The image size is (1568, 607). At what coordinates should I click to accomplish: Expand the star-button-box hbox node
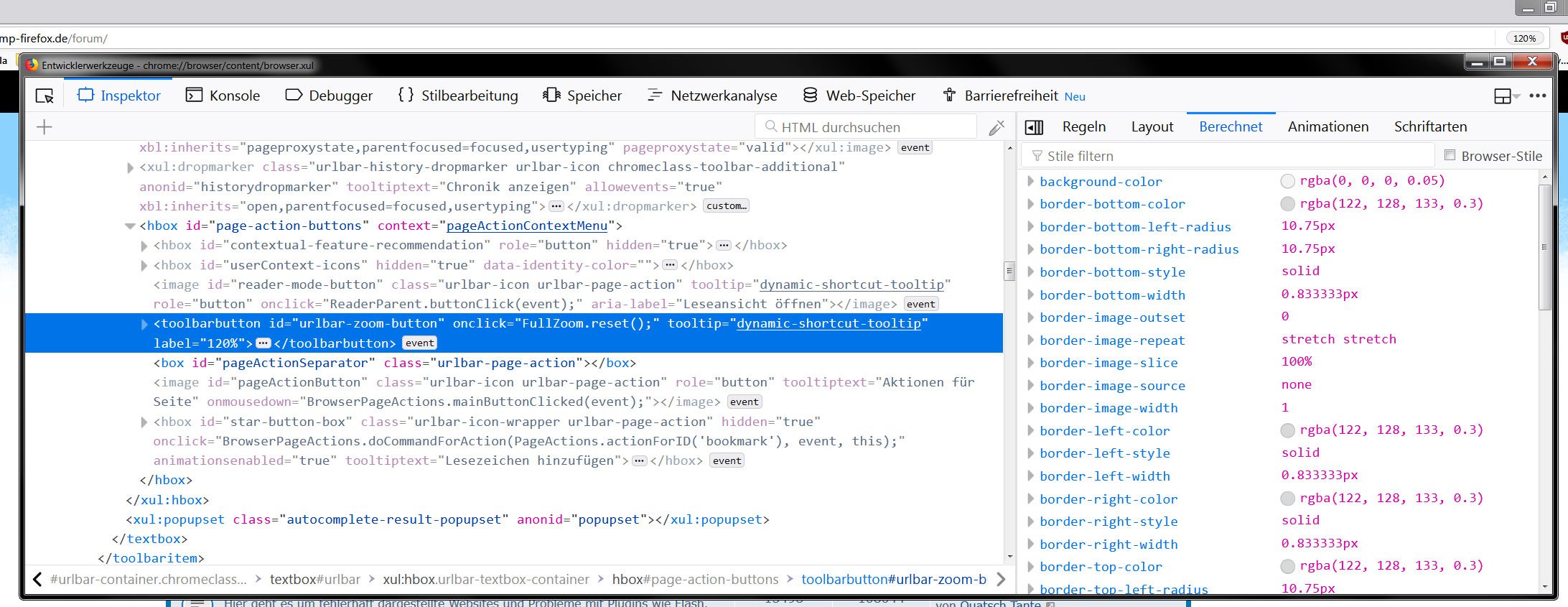(144, 422)
